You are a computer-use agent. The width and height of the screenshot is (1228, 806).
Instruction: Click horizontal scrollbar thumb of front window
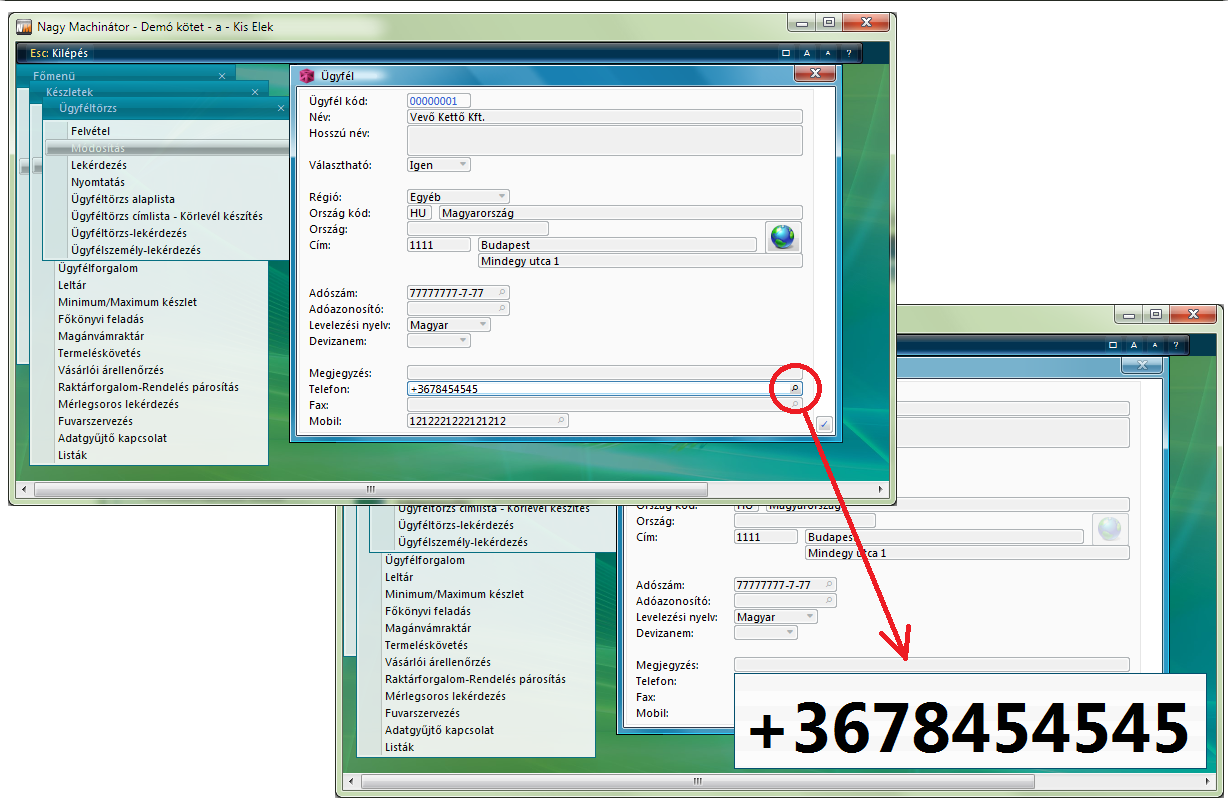click(371, 490)
